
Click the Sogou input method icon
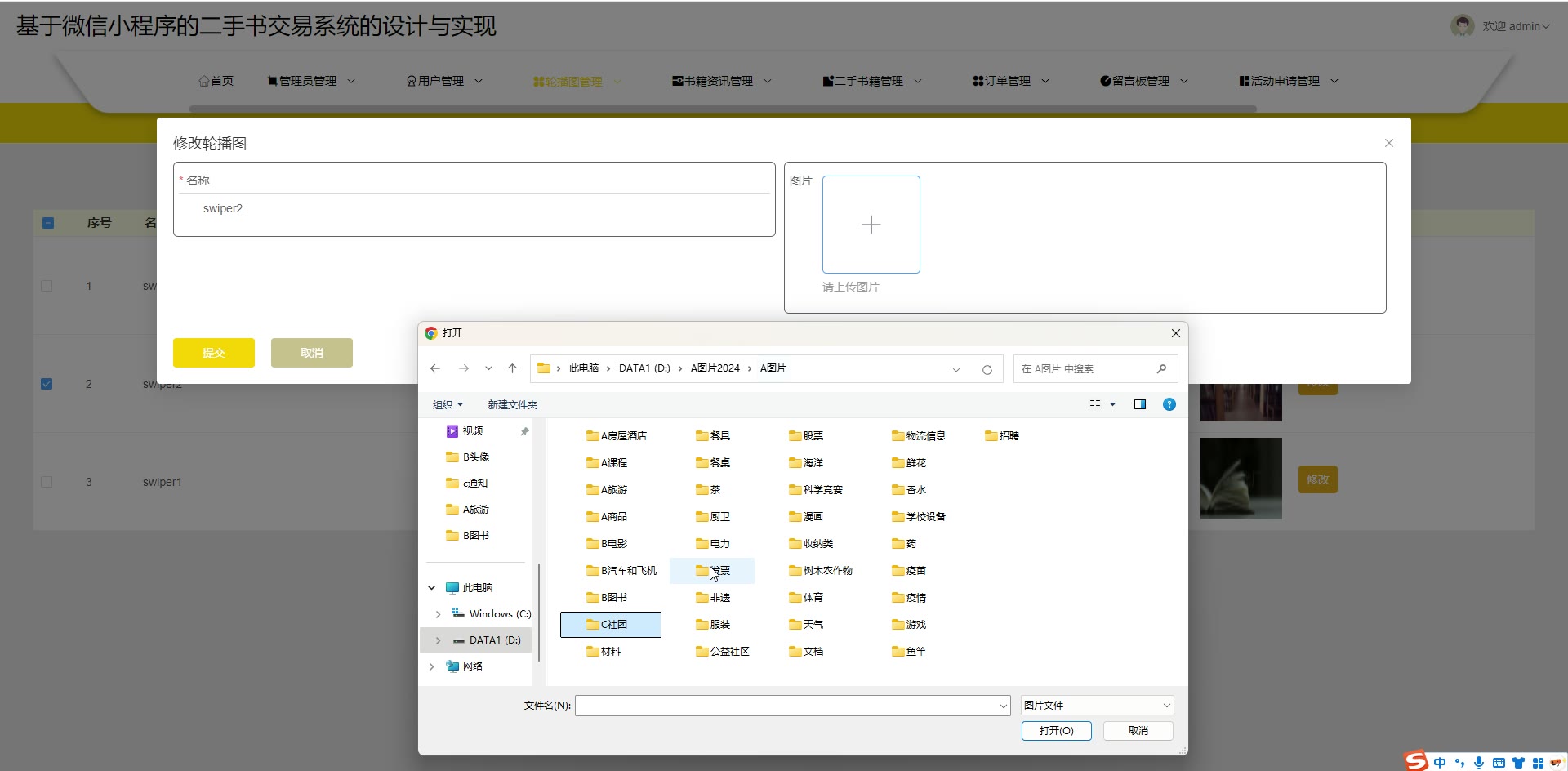point(1416,761)
